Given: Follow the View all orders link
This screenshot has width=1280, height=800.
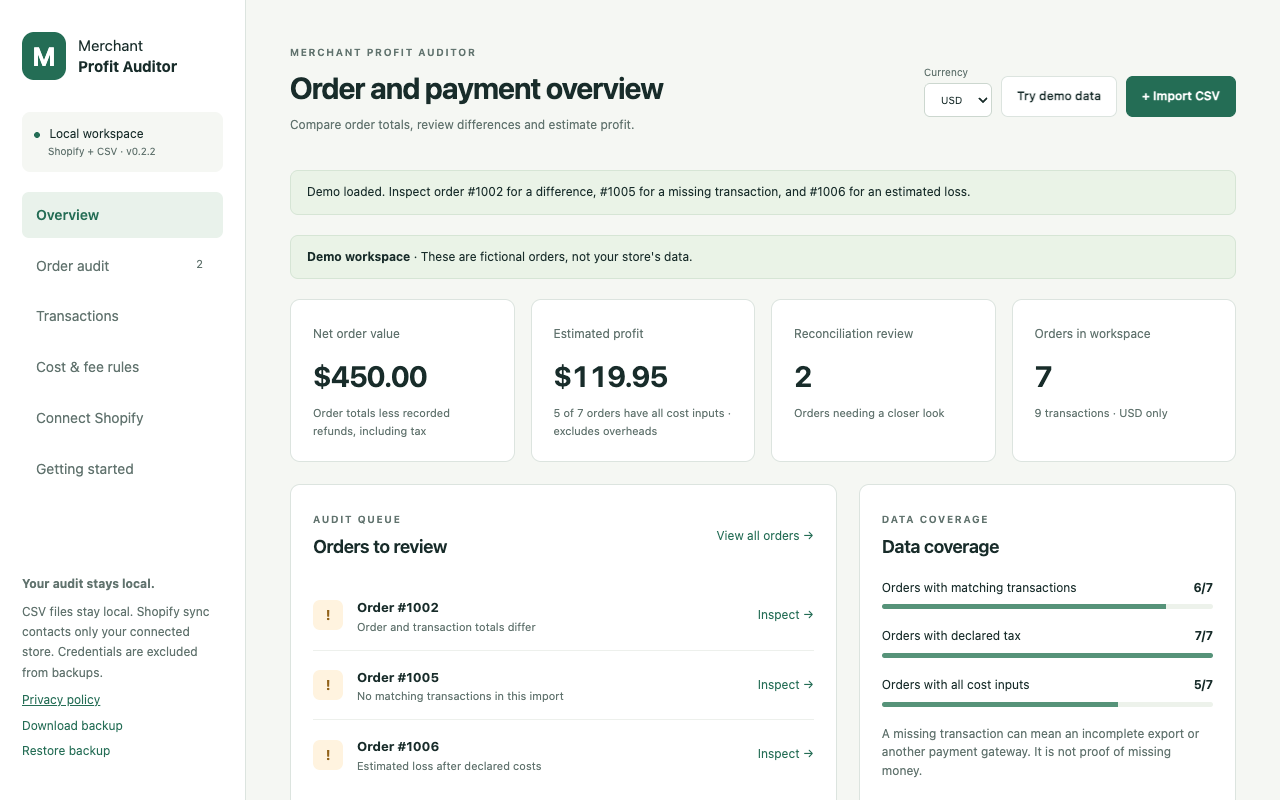Looking at the screenshot, I should (765, 536).
